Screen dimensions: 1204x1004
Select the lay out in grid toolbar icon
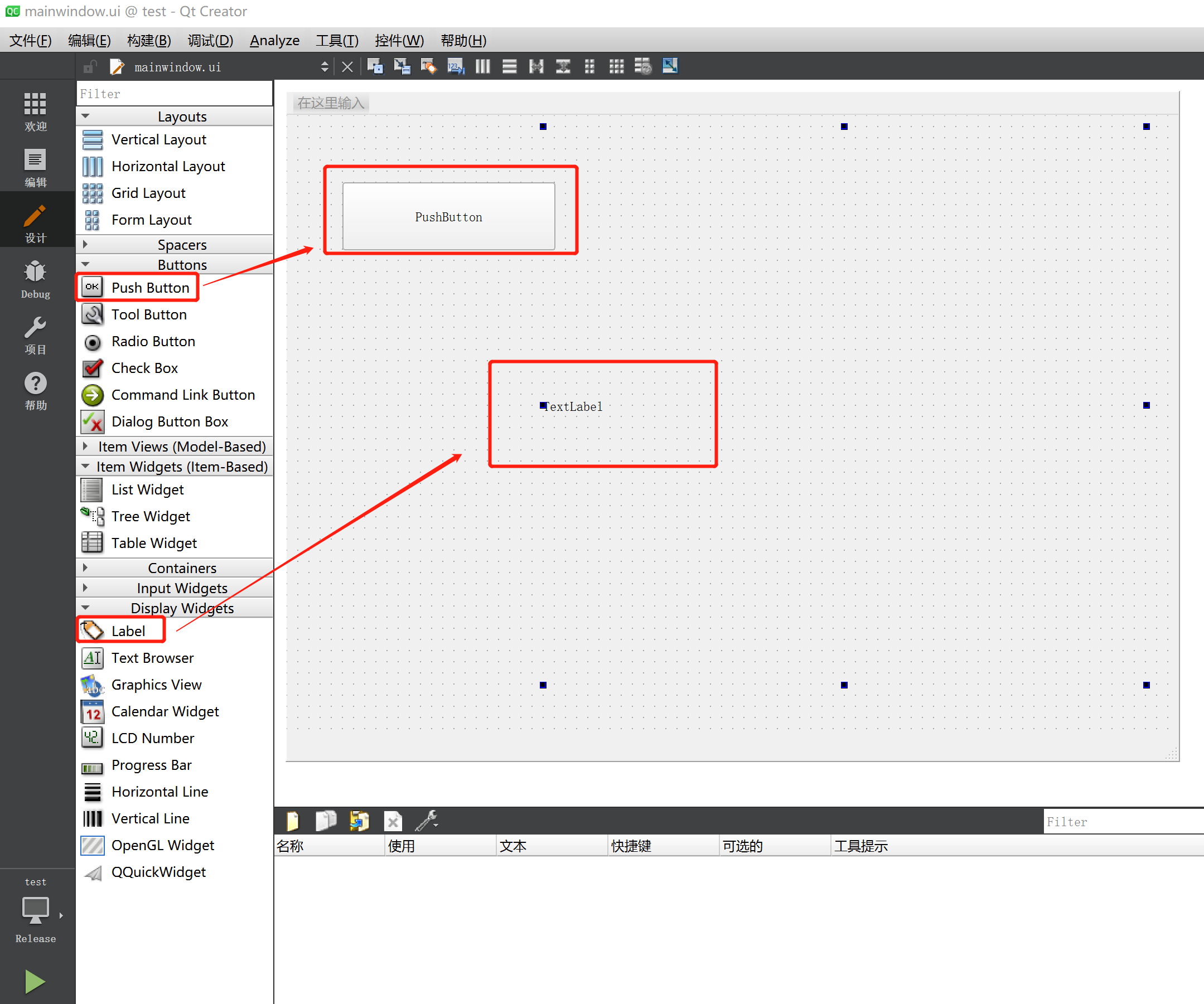pos(616,67)
